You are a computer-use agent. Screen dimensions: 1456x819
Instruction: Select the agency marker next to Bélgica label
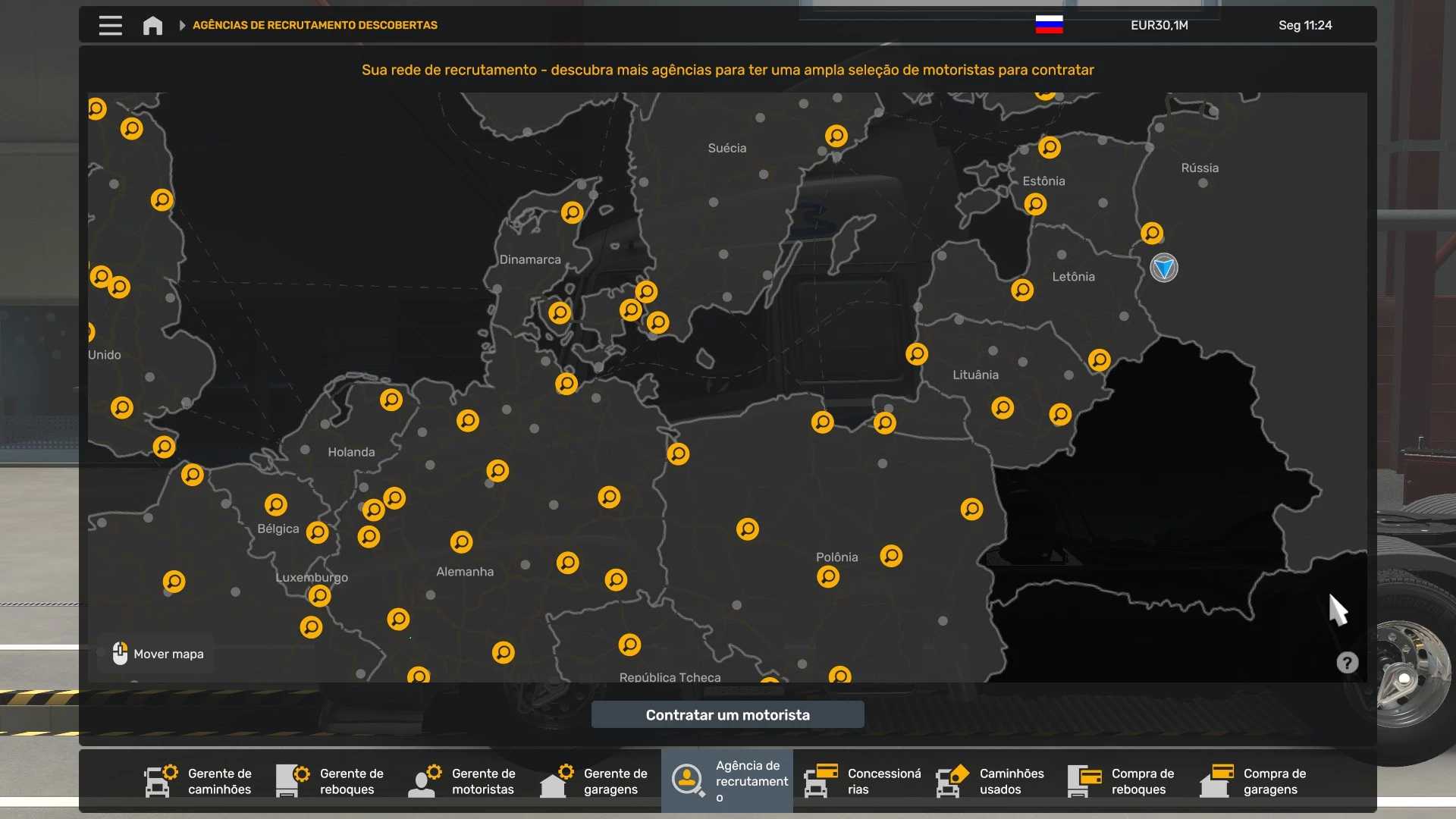click(x=317, y=532)
